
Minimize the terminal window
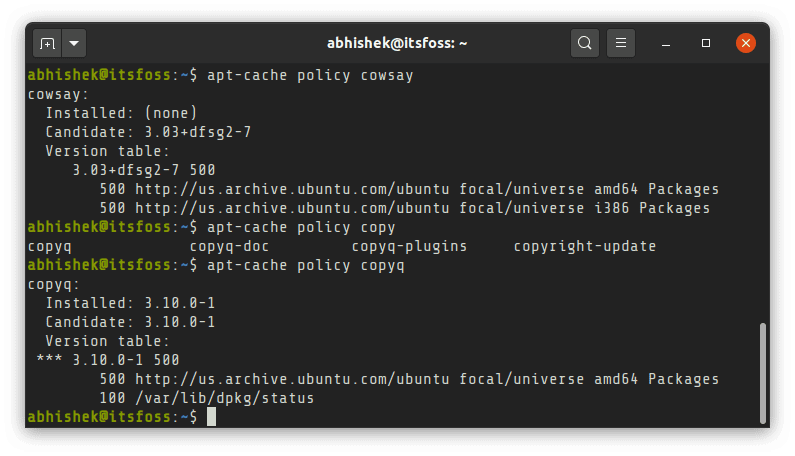click(x=667, y=44)
